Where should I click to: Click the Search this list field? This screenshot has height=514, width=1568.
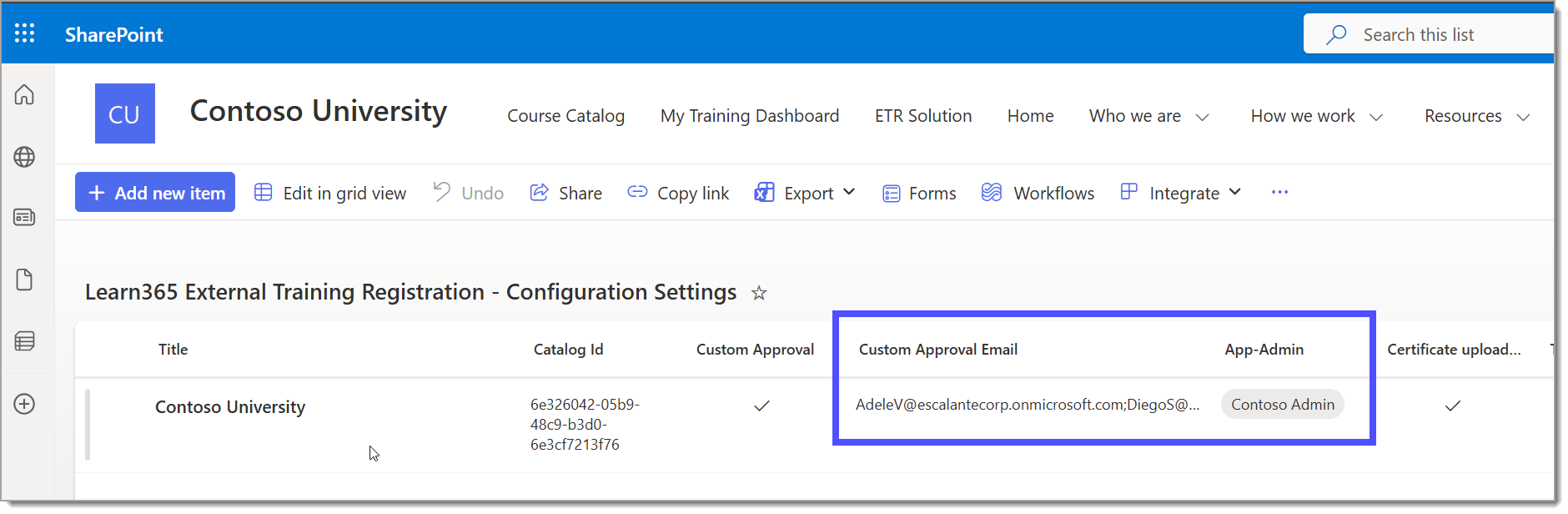pos(1429,34)
